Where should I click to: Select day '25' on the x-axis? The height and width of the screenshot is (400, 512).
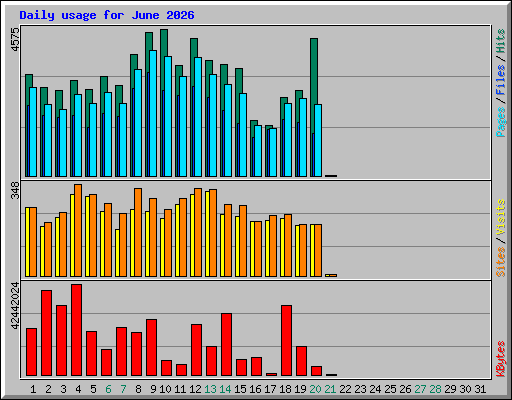(x=390, y=389)
